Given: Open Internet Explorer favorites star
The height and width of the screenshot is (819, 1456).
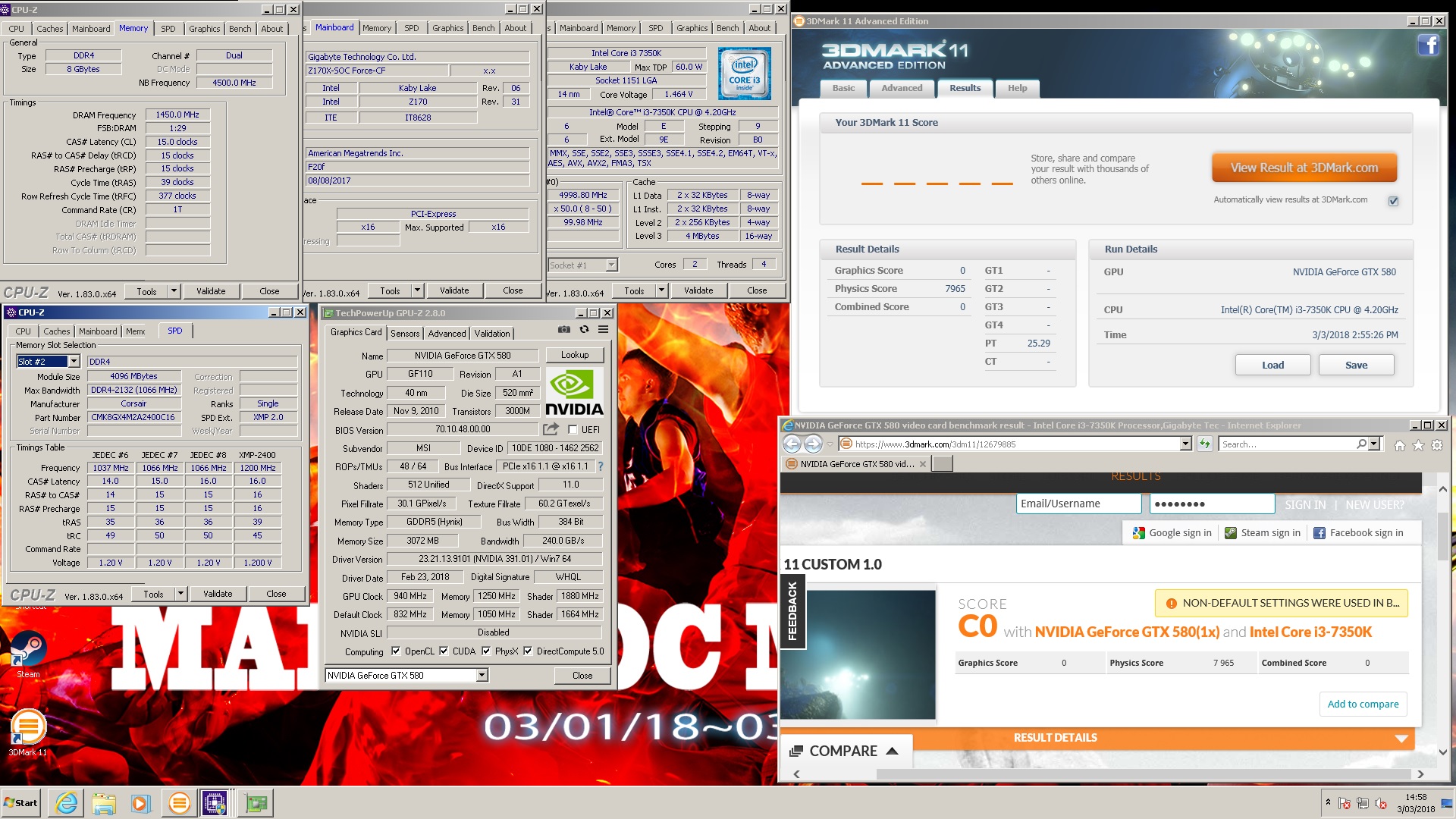Looking at the screenshot, I should 1418,445.
